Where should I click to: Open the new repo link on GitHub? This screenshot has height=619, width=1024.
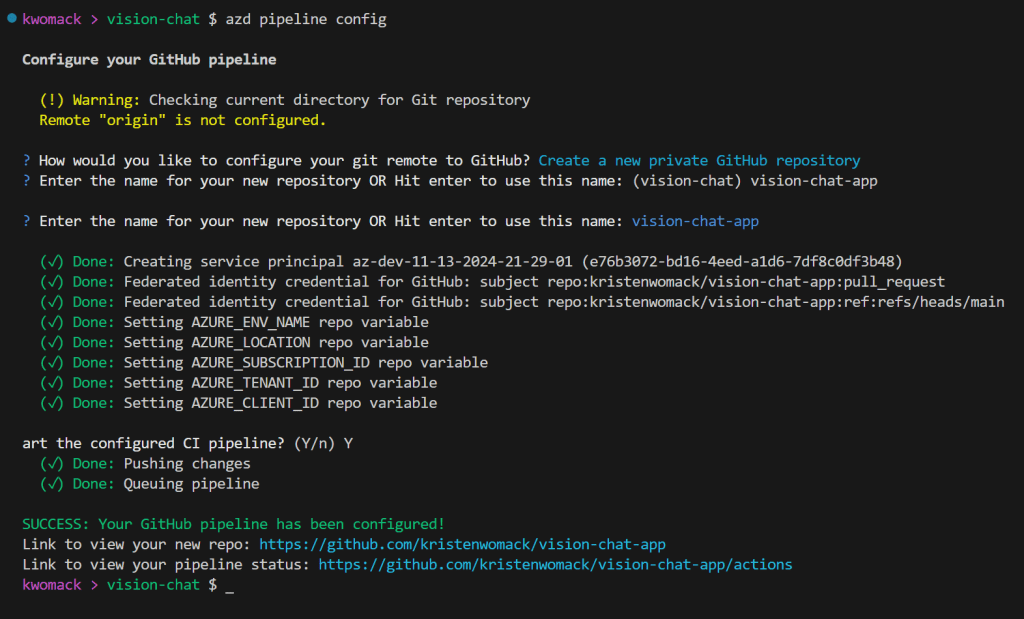(x=462, y=544)
